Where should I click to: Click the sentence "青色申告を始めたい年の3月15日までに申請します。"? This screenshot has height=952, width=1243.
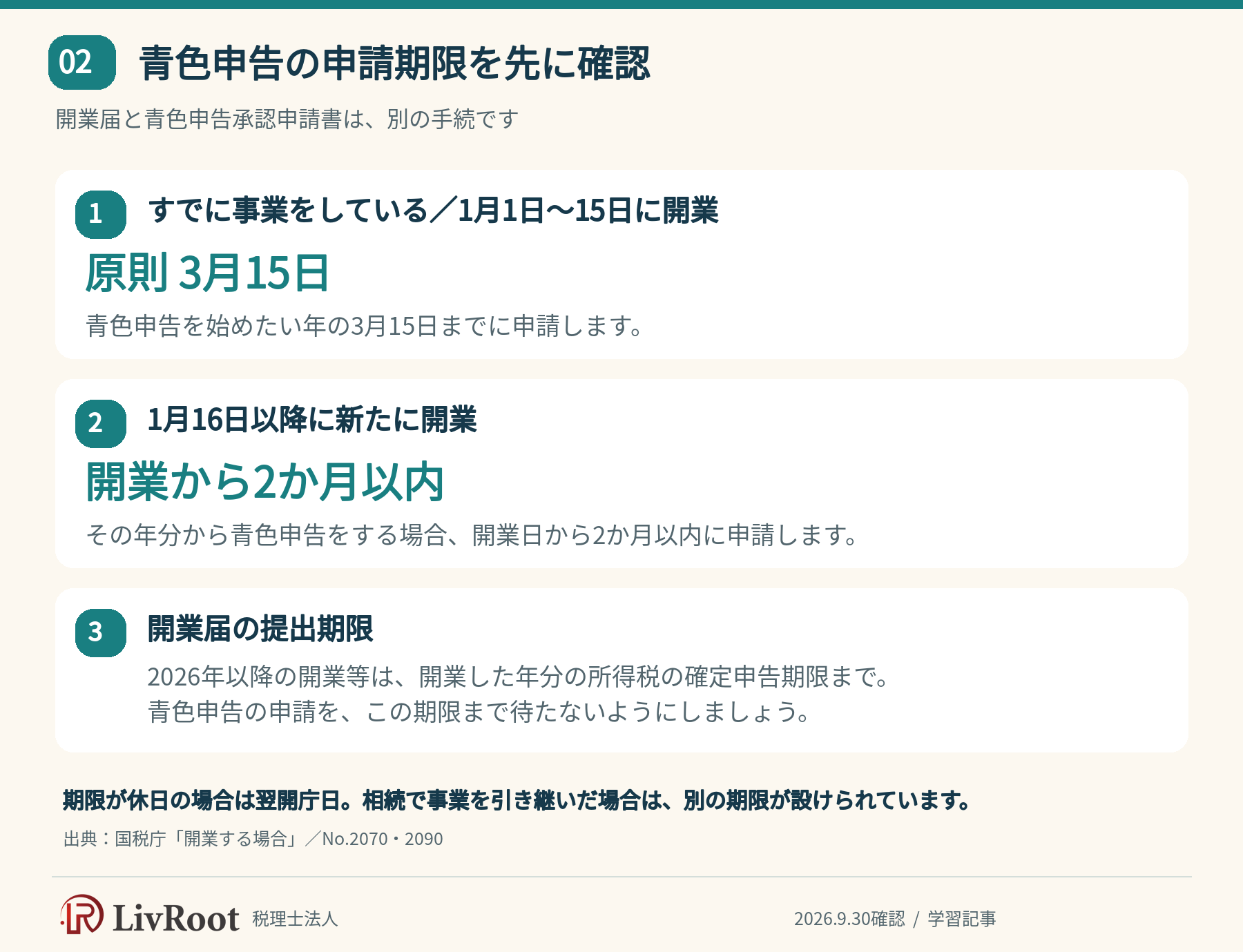(365, 326)
